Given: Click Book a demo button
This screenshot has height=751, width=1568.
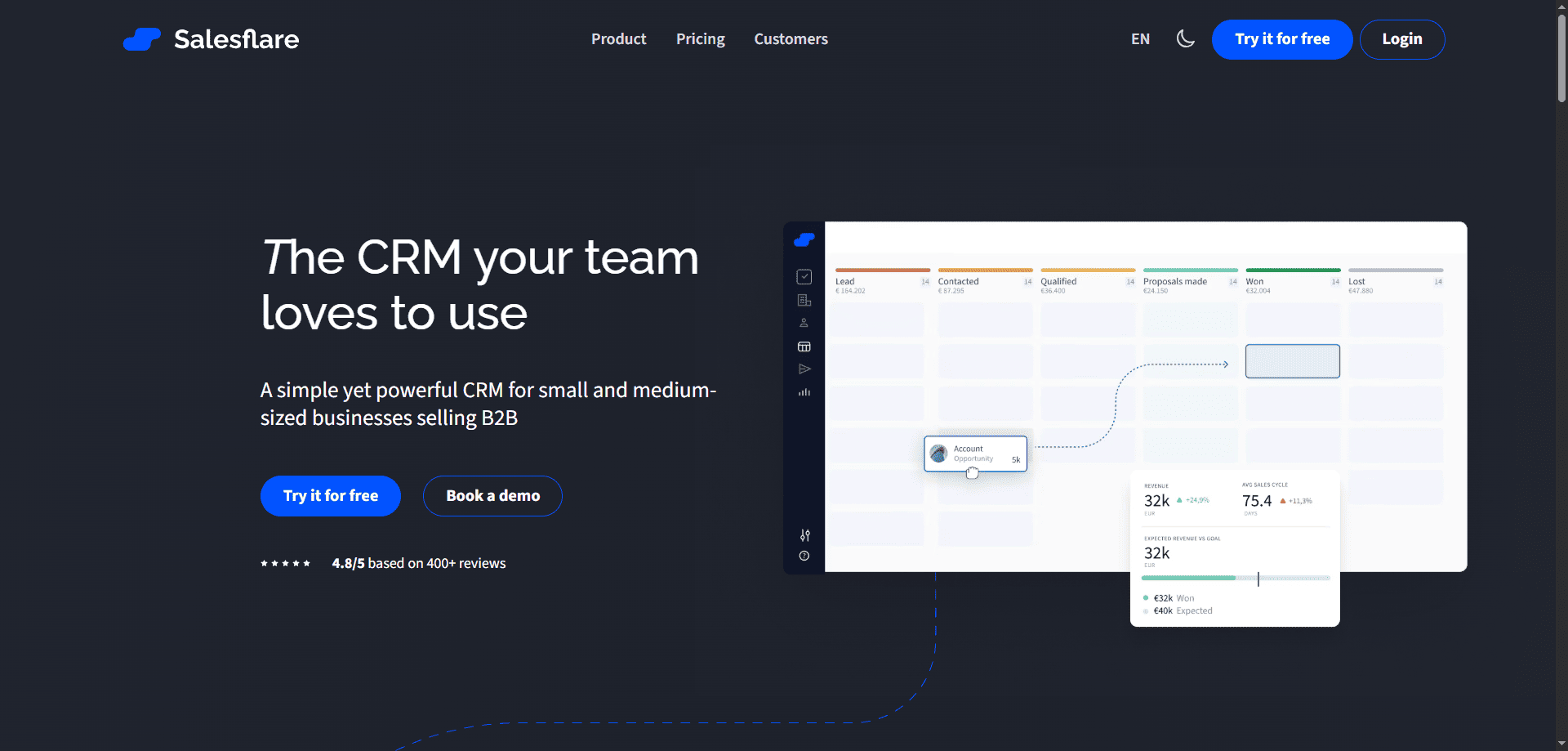Looking at the screenshot, I should 492,496.
